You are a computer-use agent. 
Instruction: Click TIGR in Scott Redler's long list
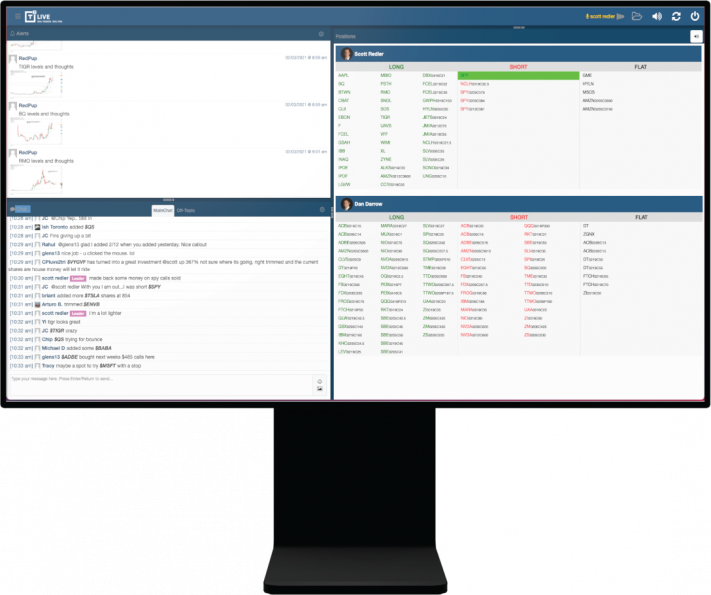(x=385, y=117)
